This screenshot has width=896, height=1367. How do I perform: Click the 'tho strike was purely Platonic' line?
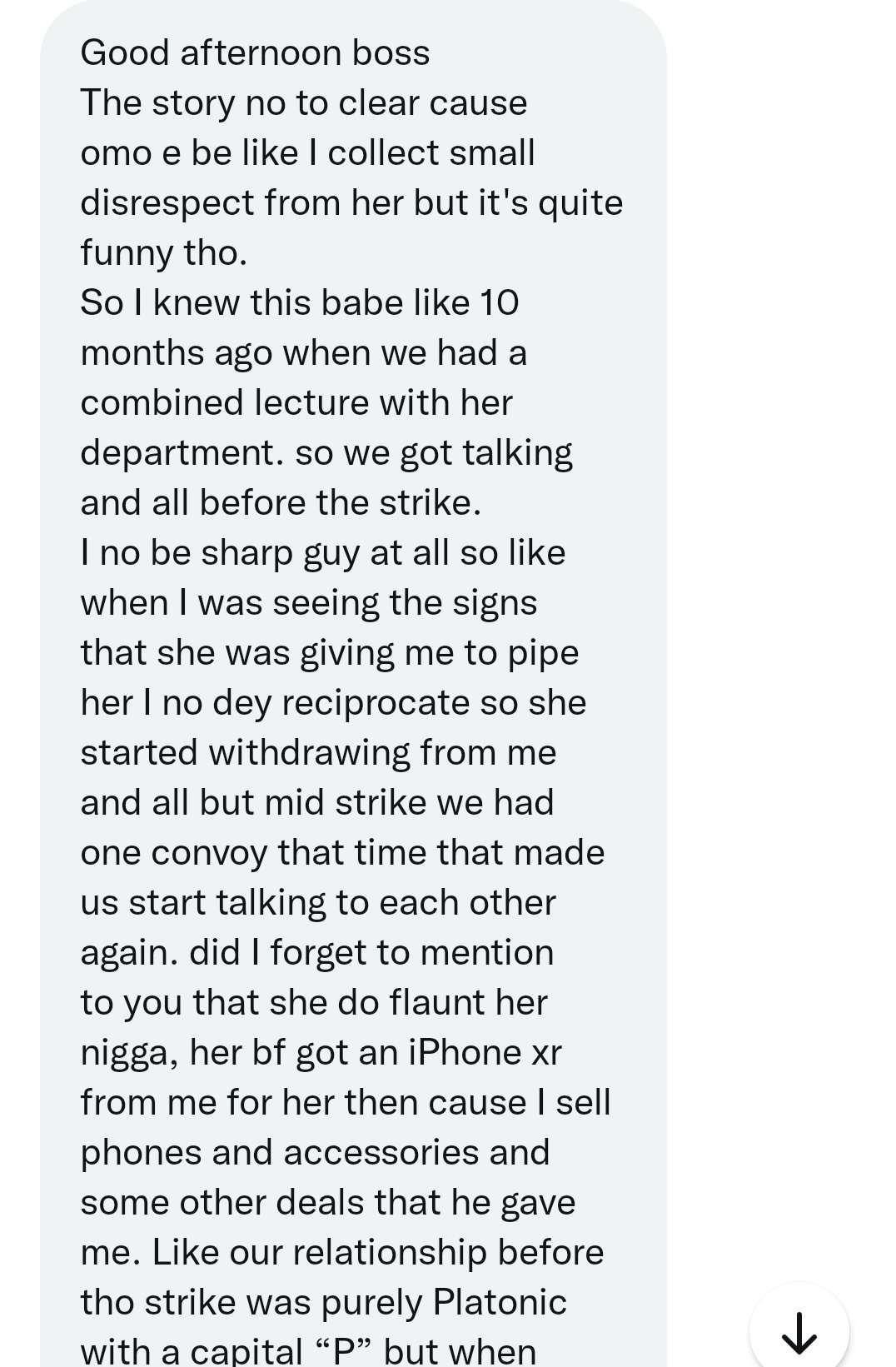[x=323, y=1303]
